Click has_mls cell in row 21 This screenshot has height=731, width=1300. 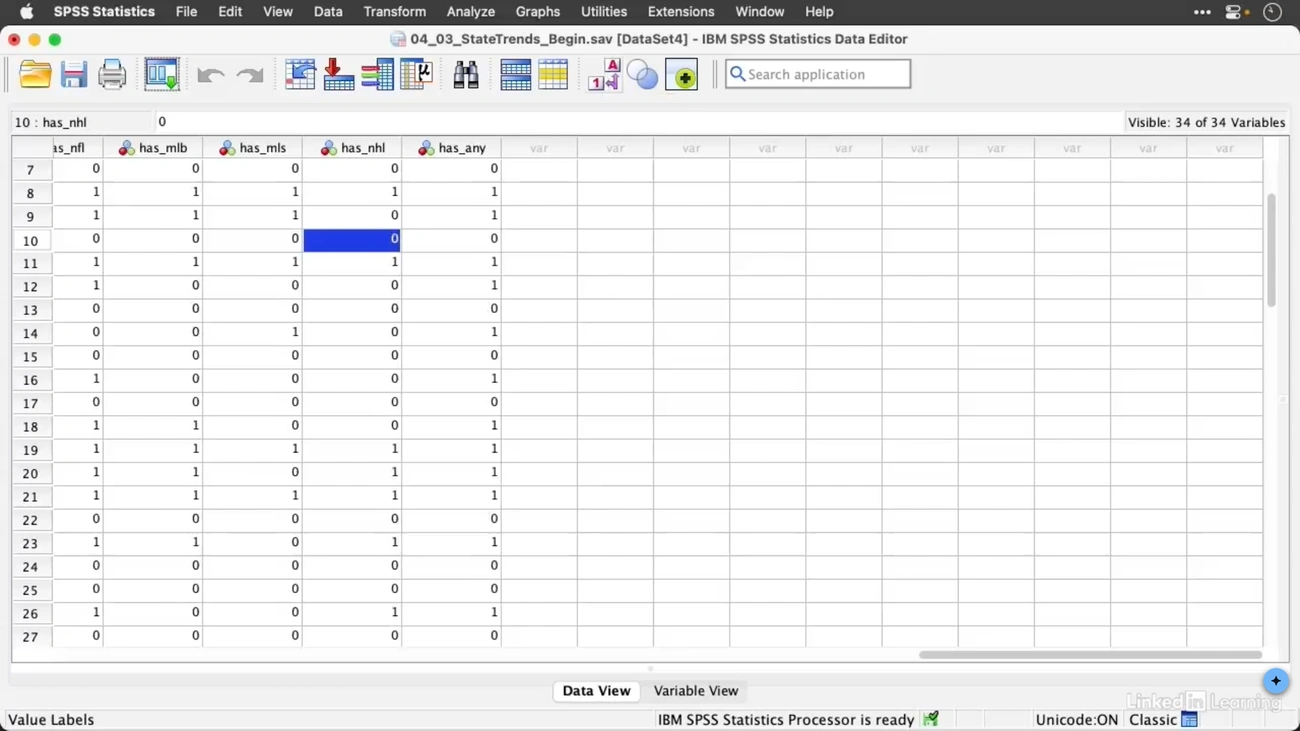(x=253, y=496)
